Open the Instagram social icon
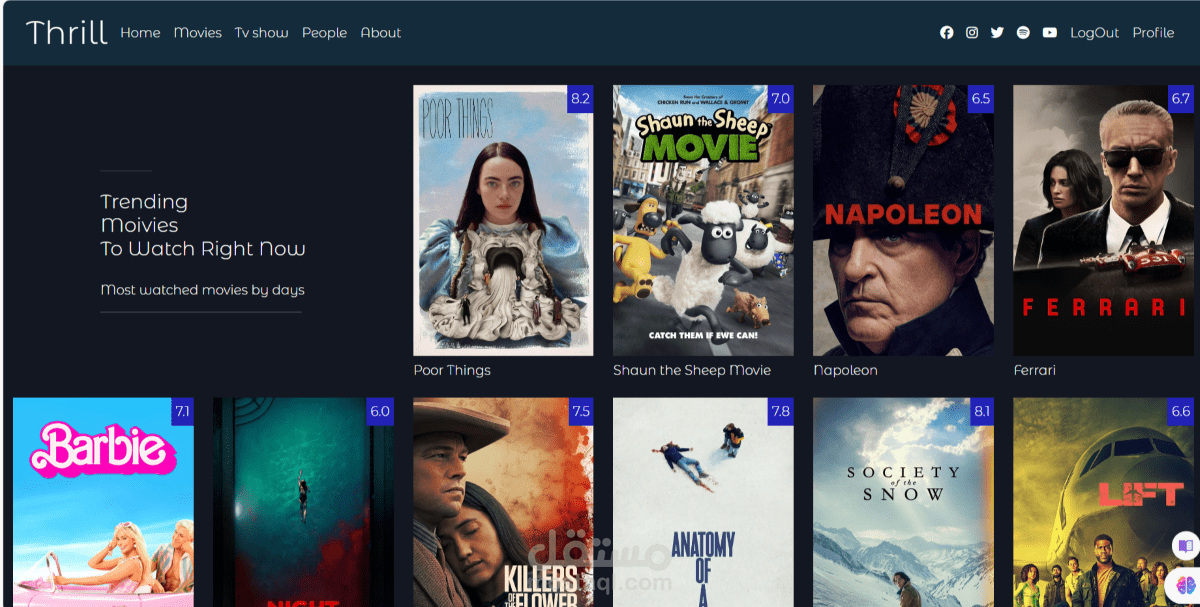Image resolution: width=1200 pixels, height=607 pixels. pos(972,33)
